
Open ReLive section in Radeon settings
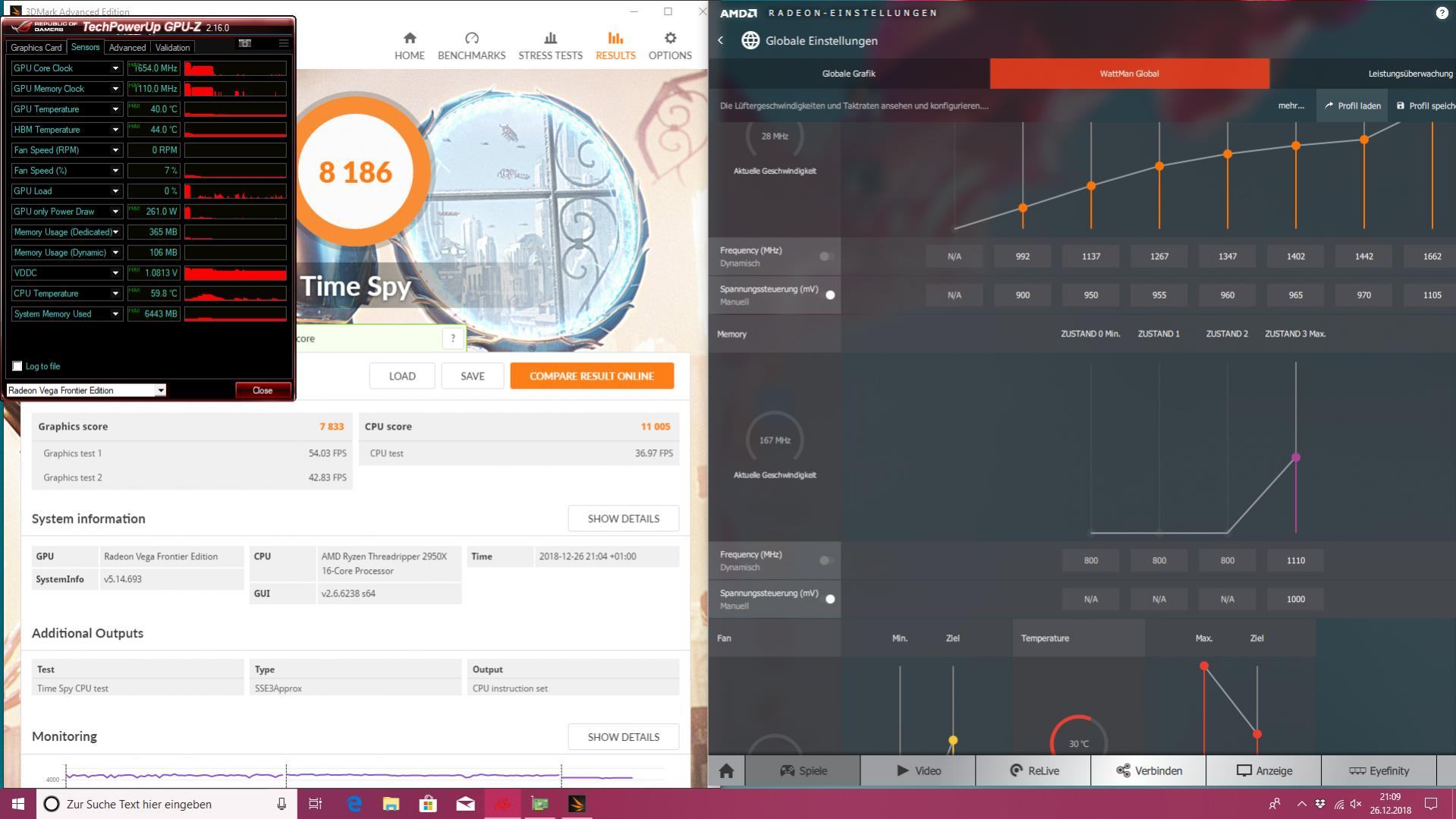coord(1033,770)
